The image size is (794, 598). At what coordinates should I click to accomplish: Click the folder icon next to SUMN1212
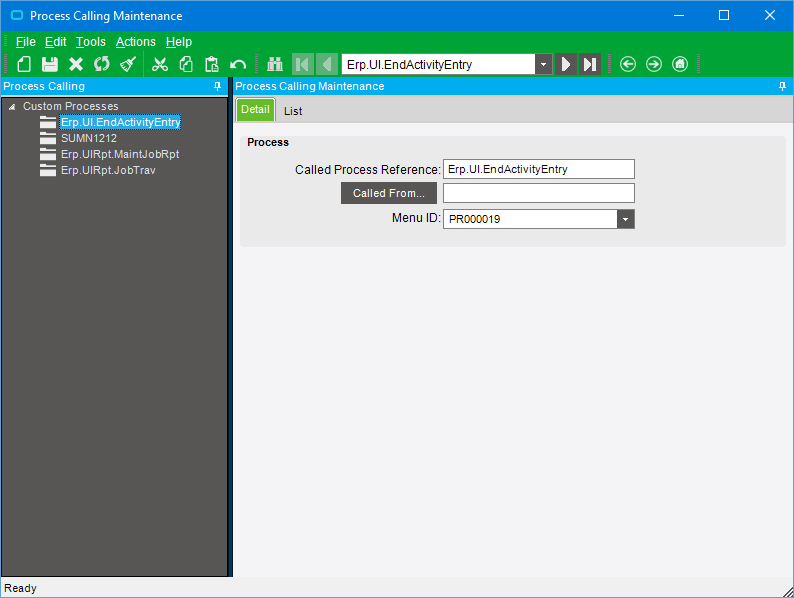tap(48, 138)
